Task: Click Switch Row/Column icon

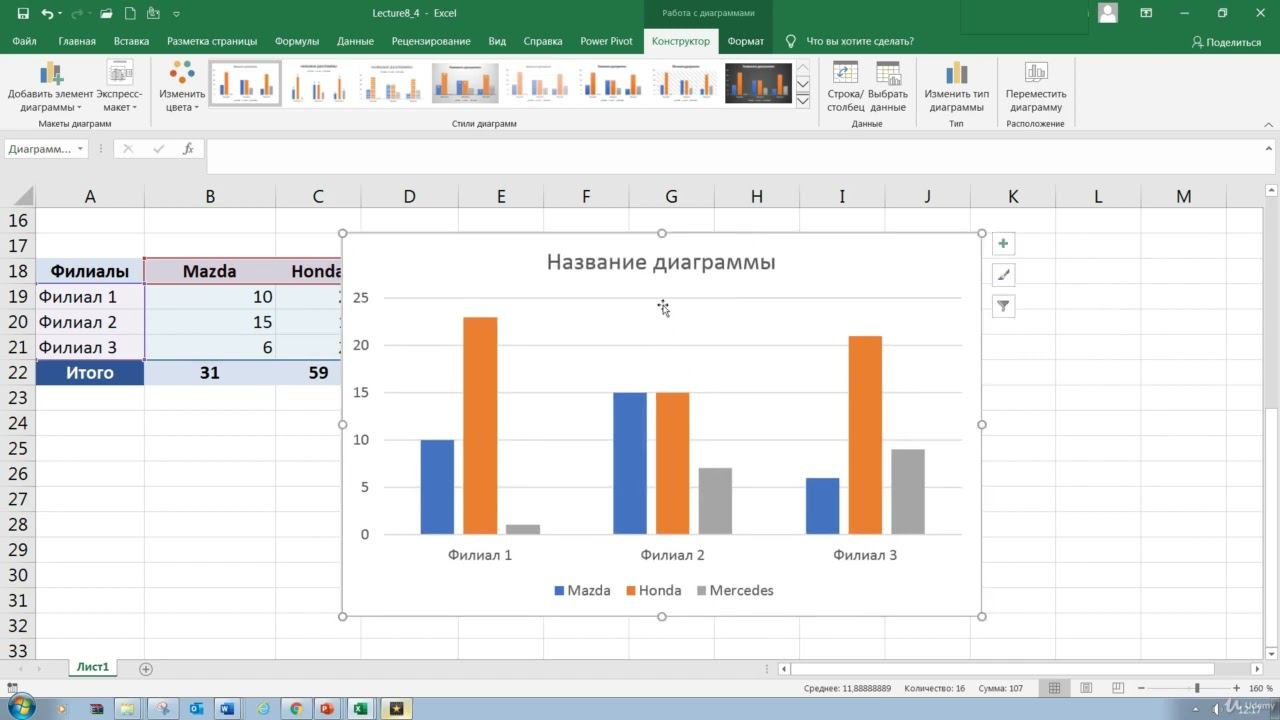Action: click(845, 73)
